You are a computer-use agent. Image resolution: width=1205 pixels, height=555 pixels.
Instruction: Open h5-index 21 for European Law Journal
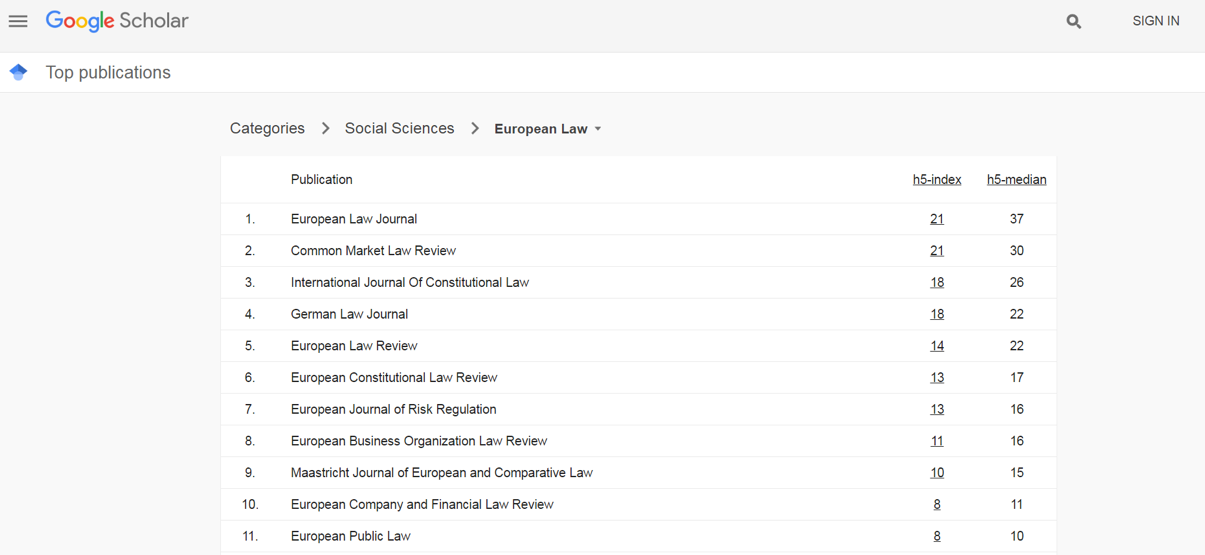click(x=937, y=219)
